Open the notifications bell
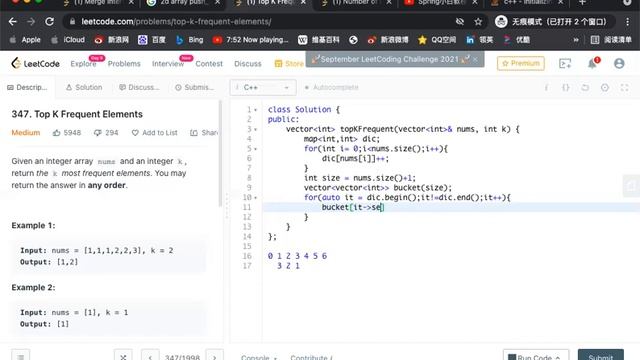 tap(592, 63)
